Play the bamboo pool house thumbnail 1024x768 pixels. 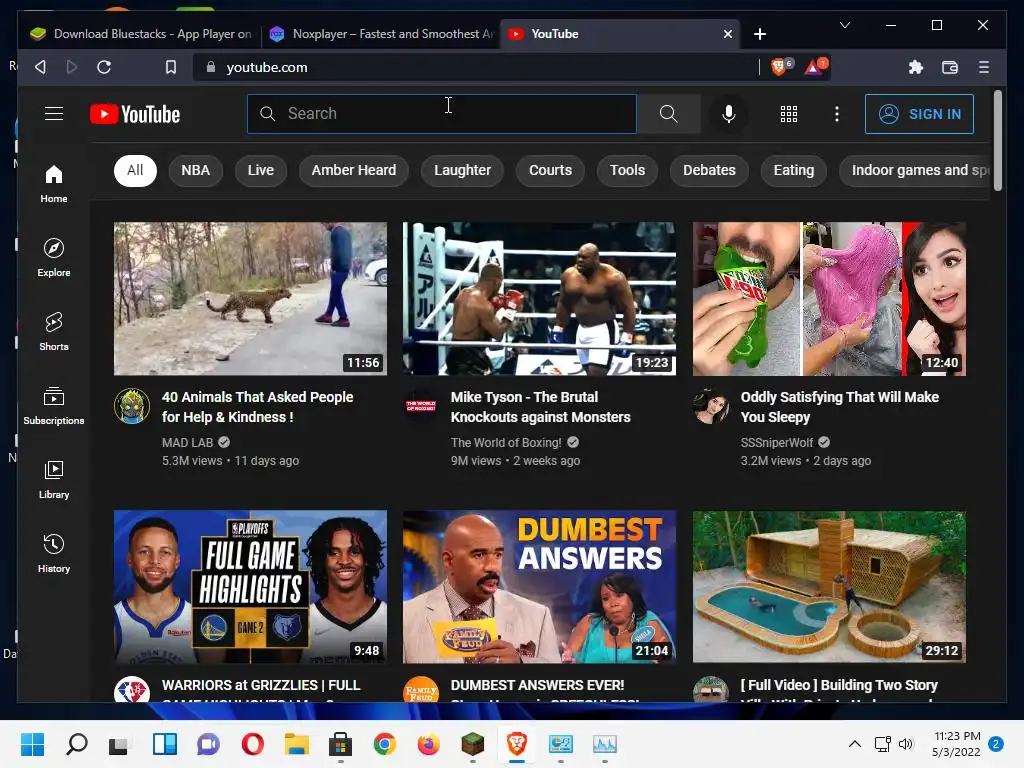(x=829, y=586)
